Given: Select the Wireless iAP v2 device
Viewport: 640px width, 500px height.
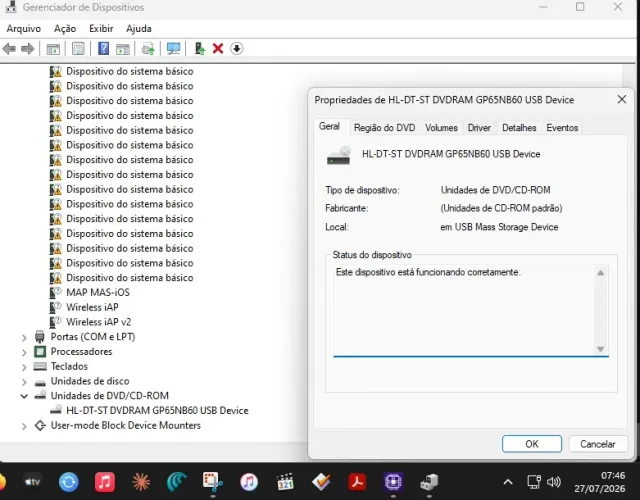Looking at the screenshot, I should tap(98, 322).
